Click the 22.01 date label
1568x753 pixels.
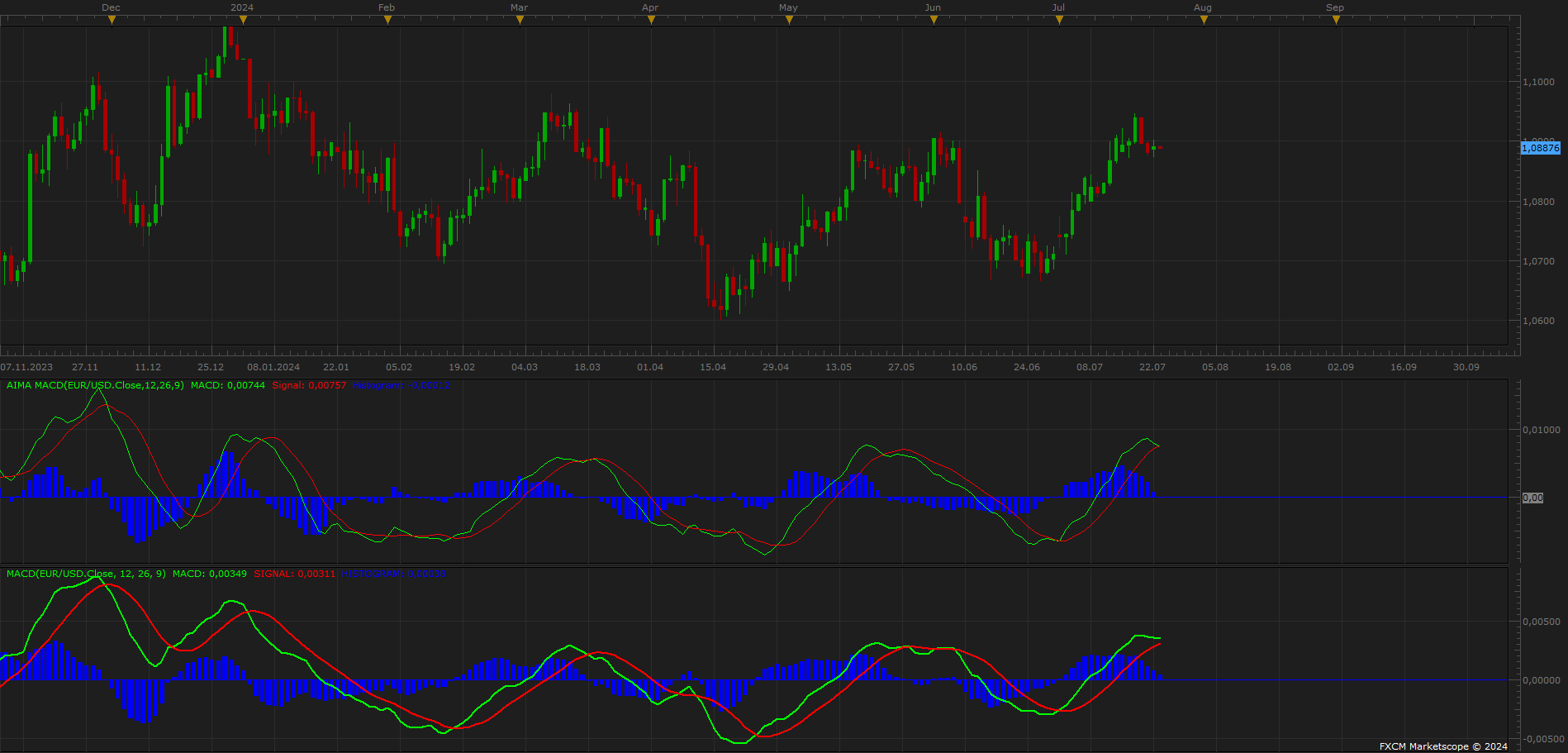[x=336, y=367]
